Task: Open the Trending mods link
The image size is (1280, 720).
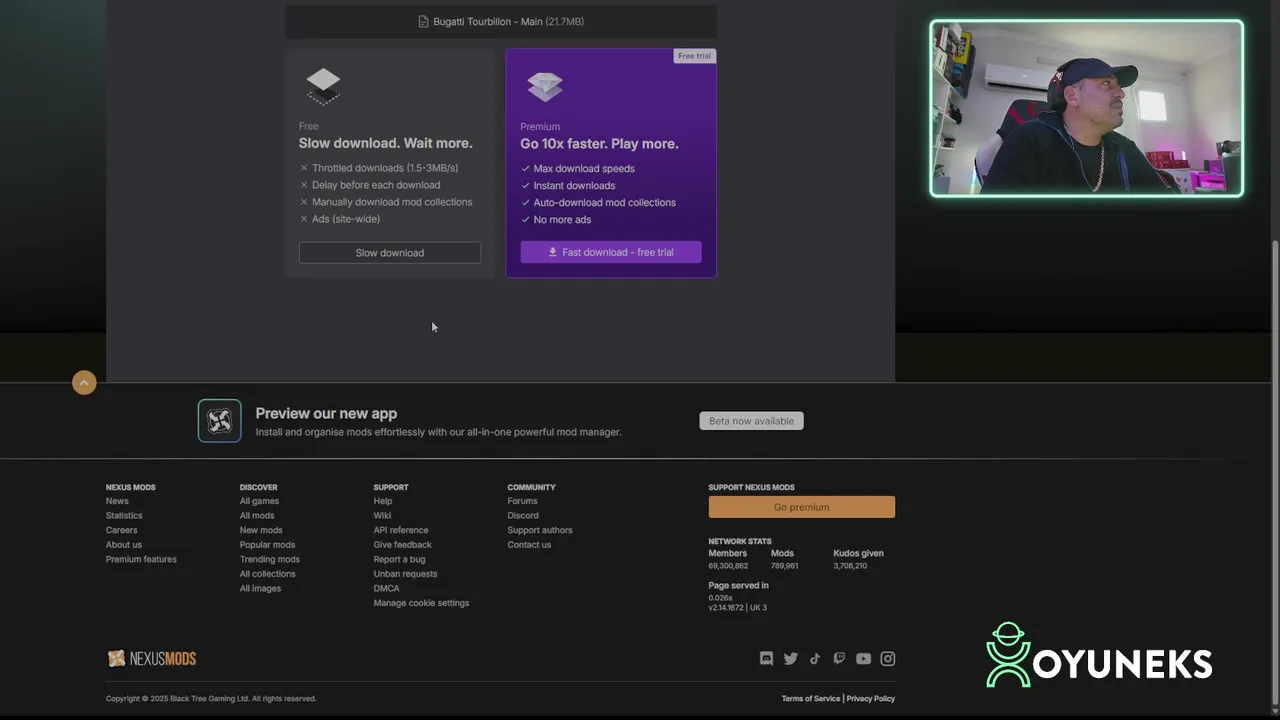Action: coord(270,559)
